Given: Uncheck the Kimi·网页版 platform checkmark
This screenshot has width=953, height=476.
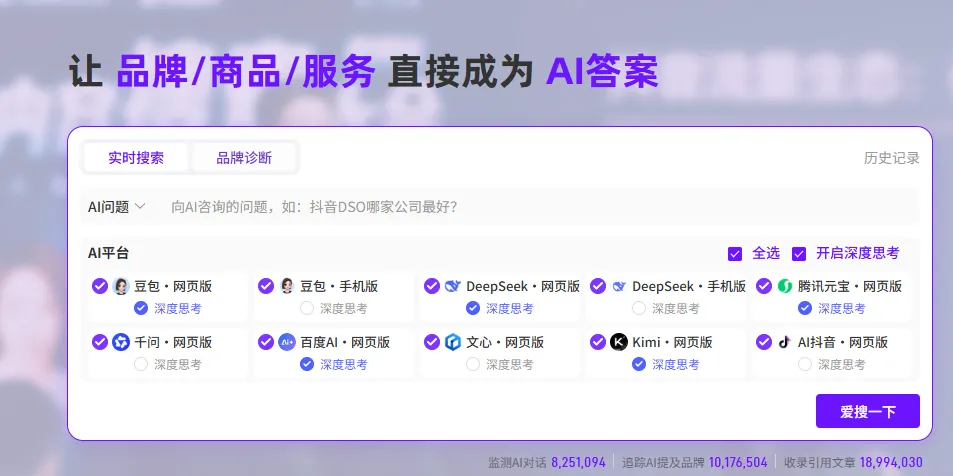Looking at the screenshot, I should coord(598,342).
